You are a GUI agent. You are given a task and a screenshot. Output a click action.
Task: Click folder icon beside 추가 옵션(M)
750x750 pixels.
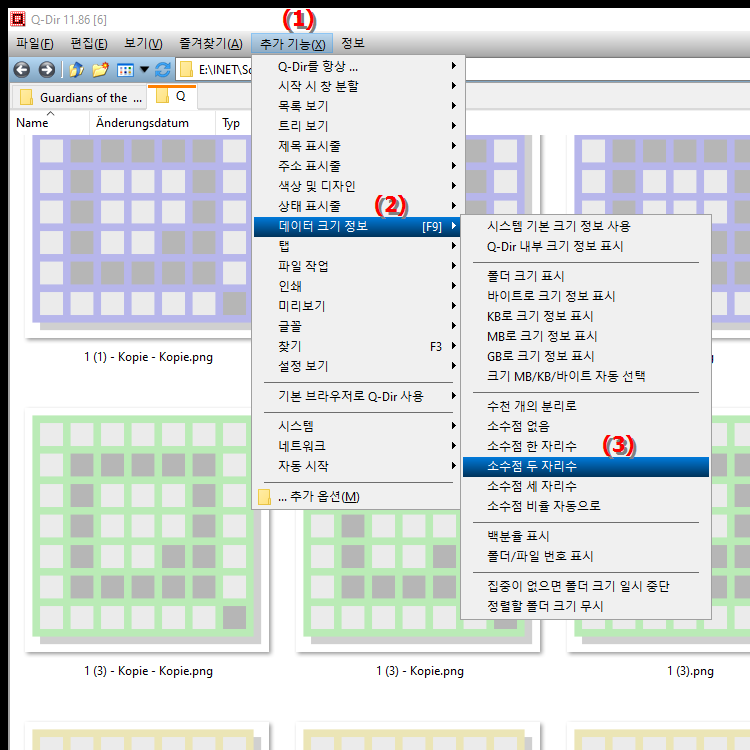[x=264, y=497]
